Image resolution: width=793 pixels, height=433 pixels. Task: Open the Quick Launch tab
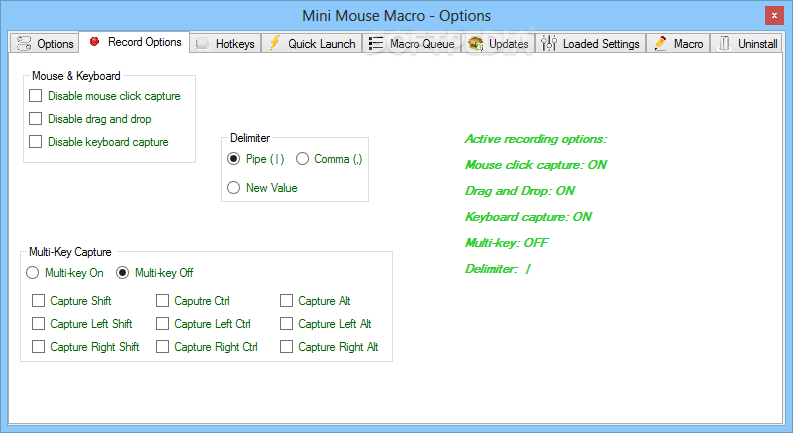pos(312,44)
